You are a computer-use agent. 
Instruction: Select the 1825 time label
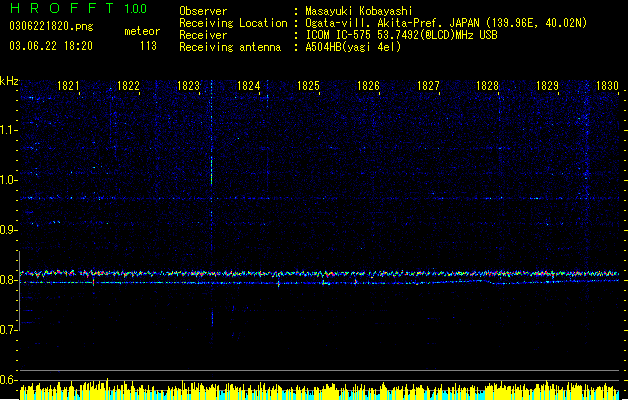pos(308,86)
